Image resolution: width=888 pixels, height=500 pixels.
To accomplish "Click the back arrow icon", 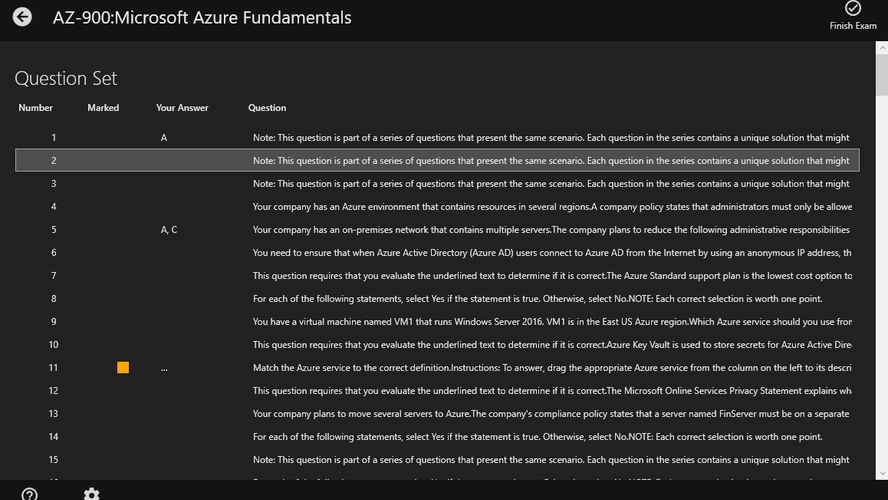I will click(x=21, y=17).
